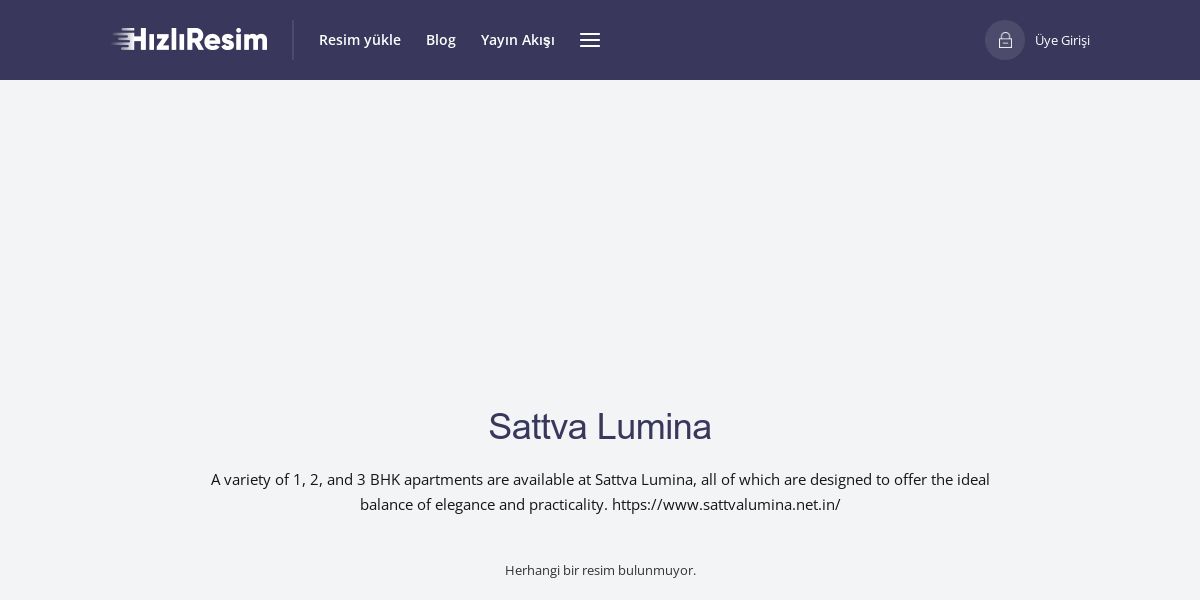Viewport: 1200px width, 600px height.
Task: Click the Sattva Lumina heading
Action: 600,427
